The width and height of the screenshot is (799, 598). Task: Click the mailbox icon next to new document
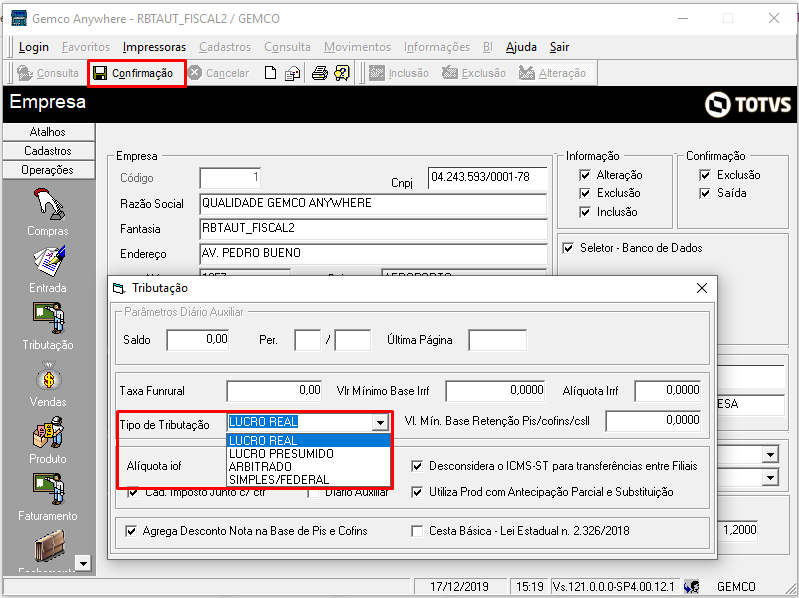[292, 73]
